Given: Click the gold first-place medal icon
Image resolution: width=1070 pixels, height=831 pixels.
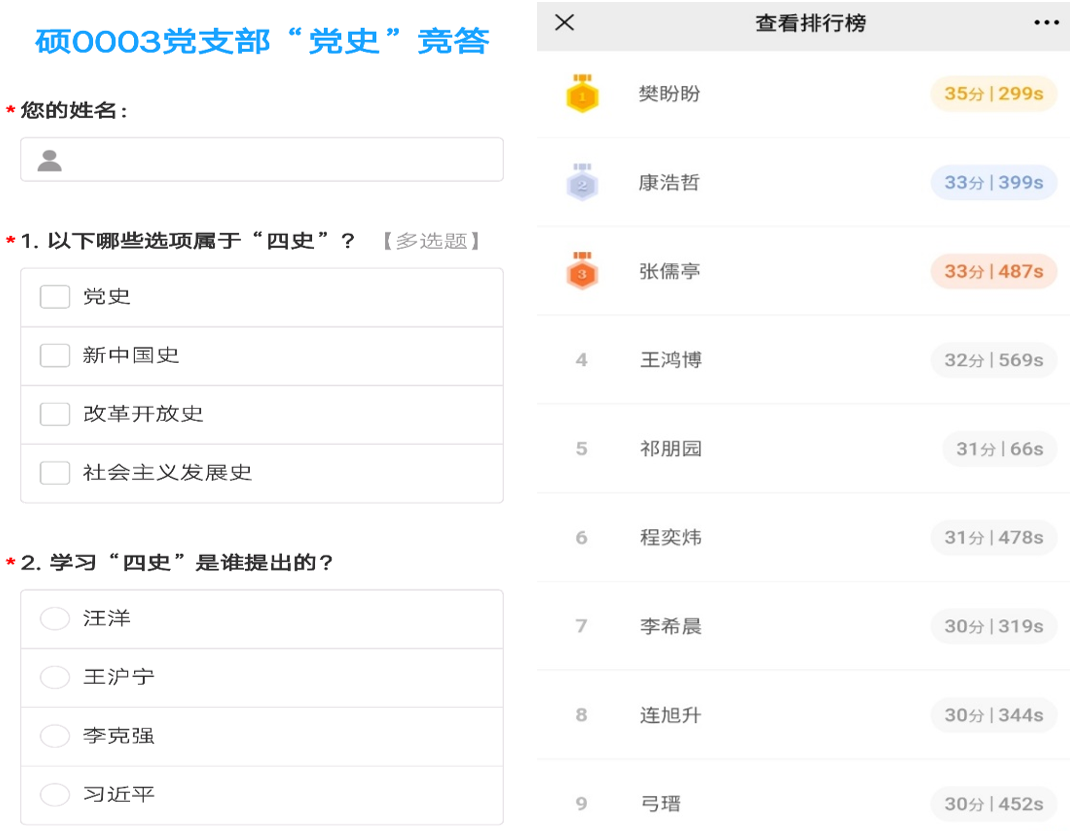Looking at the screenshot, I should 582,94.
